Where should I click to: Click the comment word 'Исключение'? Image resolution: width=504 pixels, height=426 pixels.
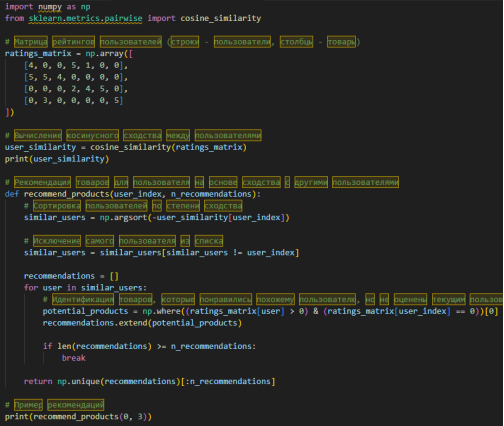click(57, 241)
